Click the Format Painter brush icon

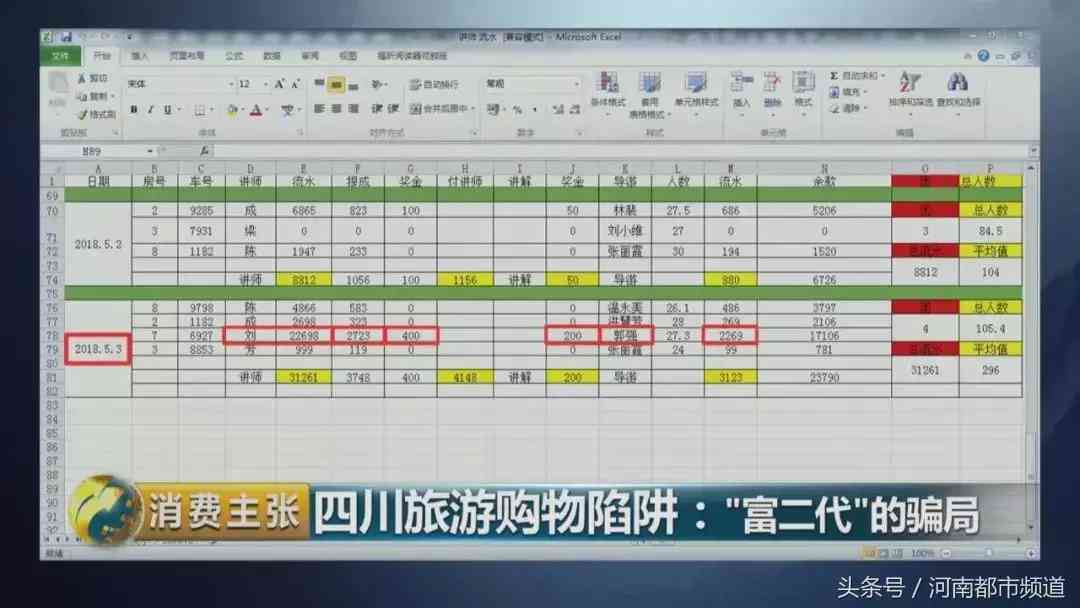click(82, 114)
